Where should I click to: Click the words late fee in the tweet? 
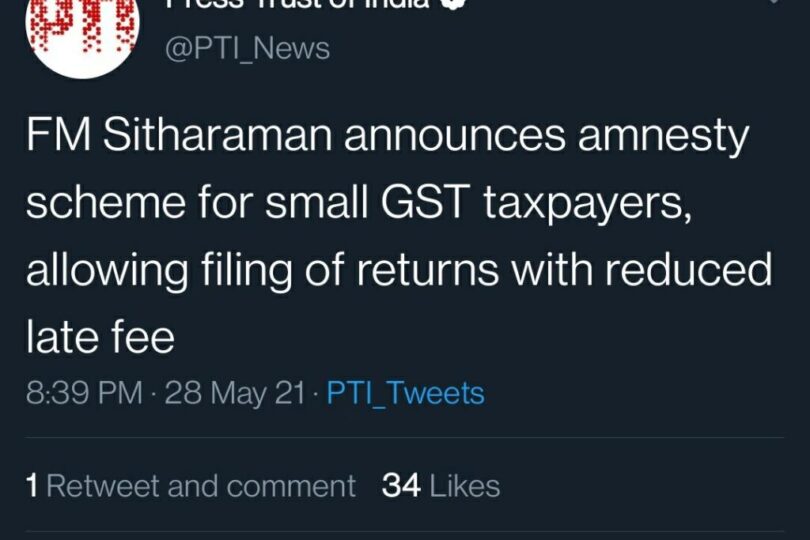100,338
